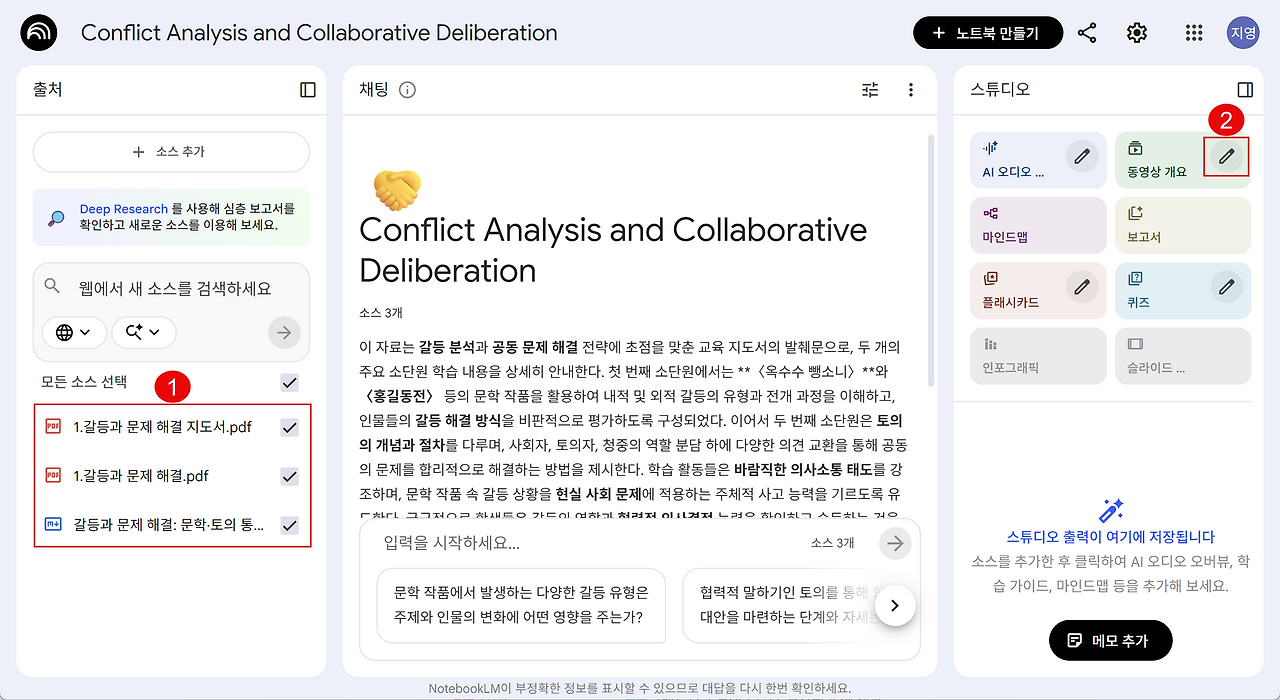
Task: Click the PDF icon of 1.갈등과 문제 해결.pdf
Action: [x=53, y=475]
